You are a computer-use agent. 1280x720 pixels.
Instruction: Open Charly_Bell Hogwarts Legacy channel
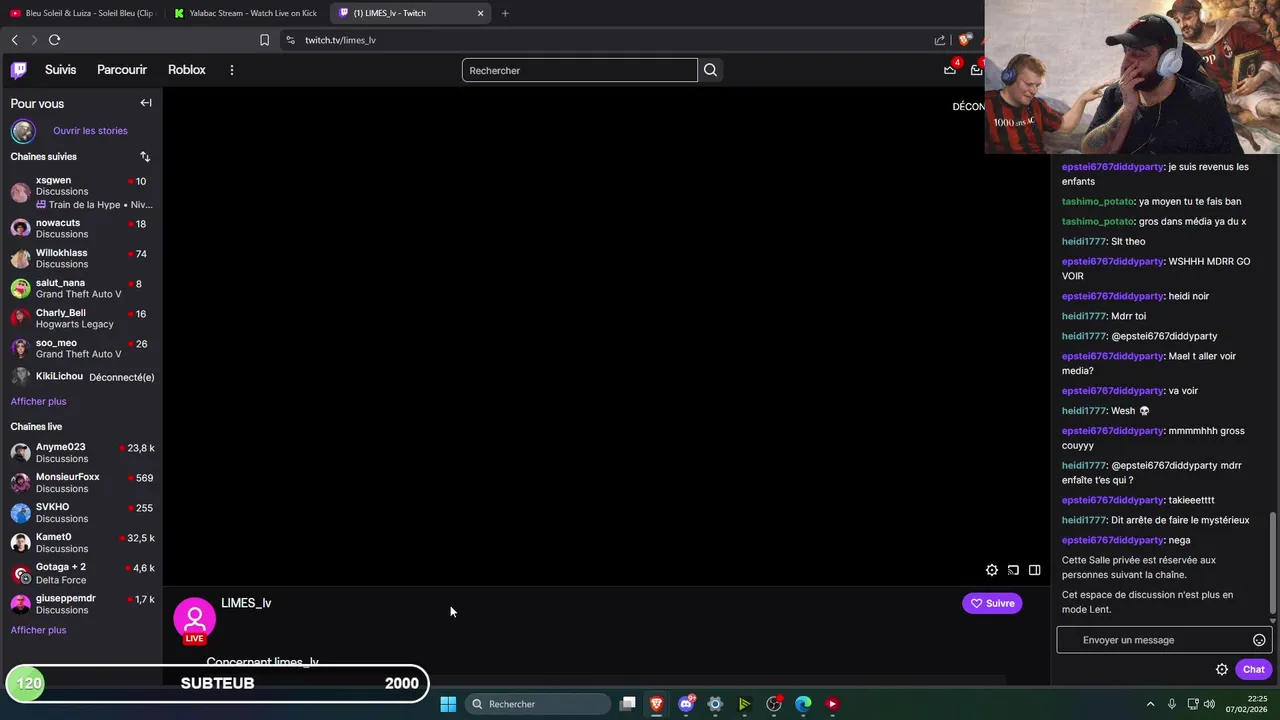pos(81,318)
